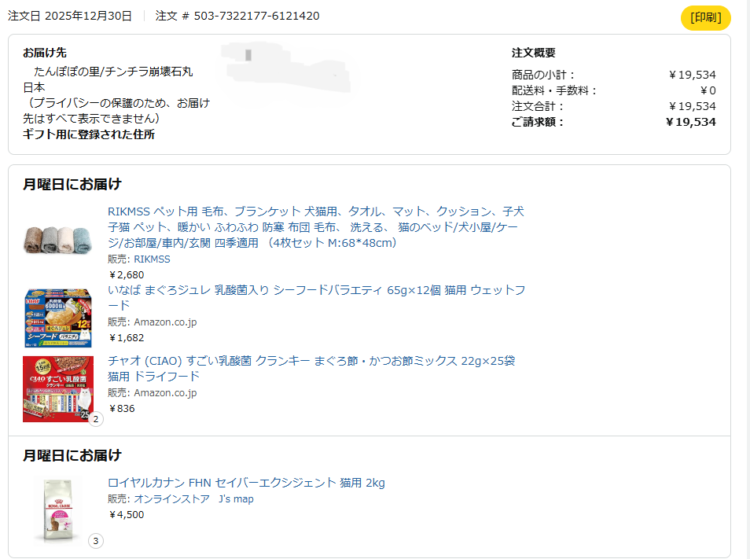This screenshot has height=559, width=750.
Task: Click quantity badge 2 on CIAO item
Action: click(96, 419)
